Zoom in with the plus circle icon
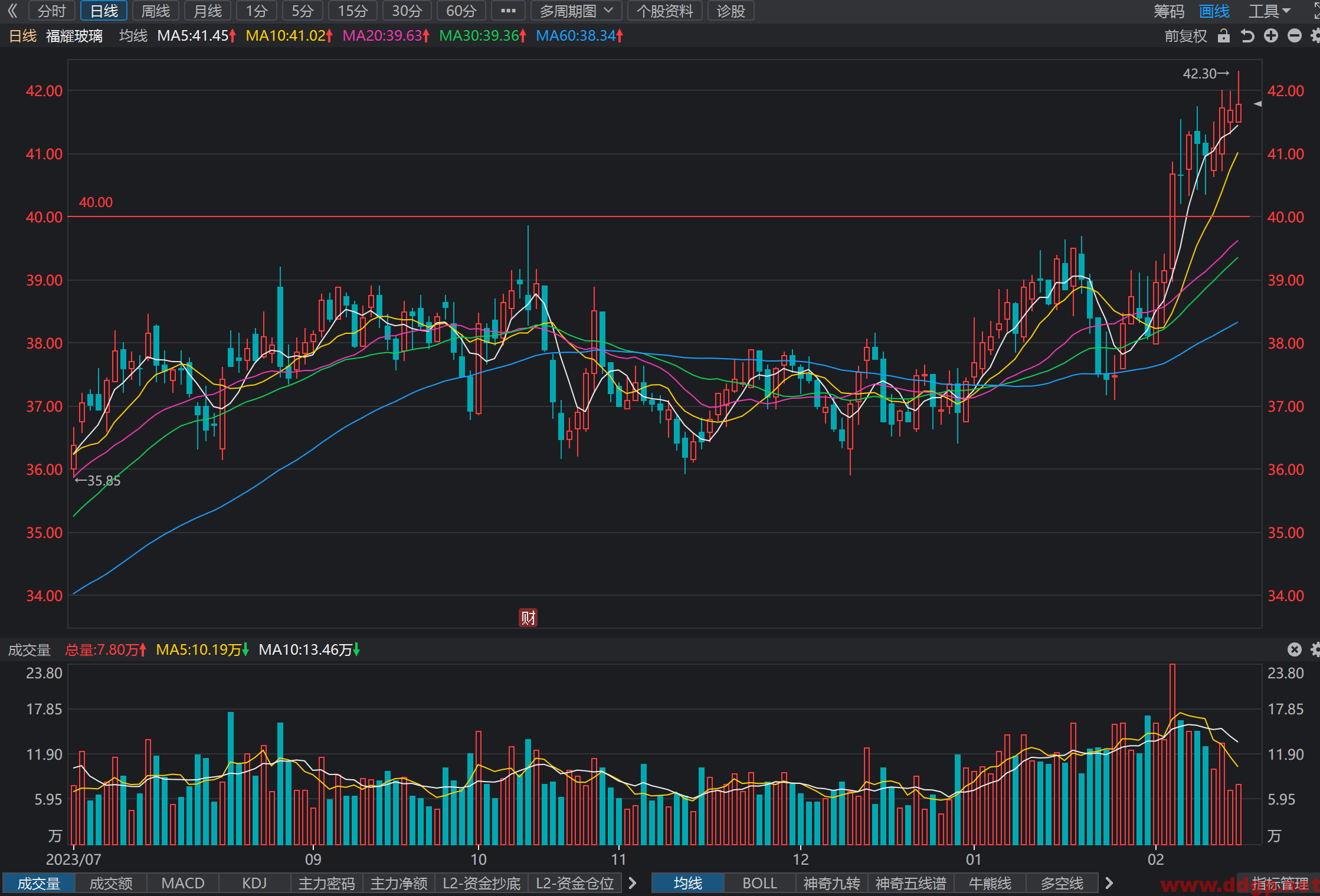Viewport: 1320px width, 896px height. [1270, 36]
